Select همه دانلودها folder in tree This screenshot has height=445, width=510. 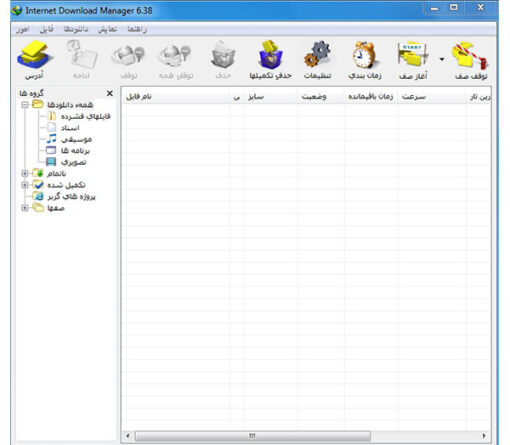[70, 105]
